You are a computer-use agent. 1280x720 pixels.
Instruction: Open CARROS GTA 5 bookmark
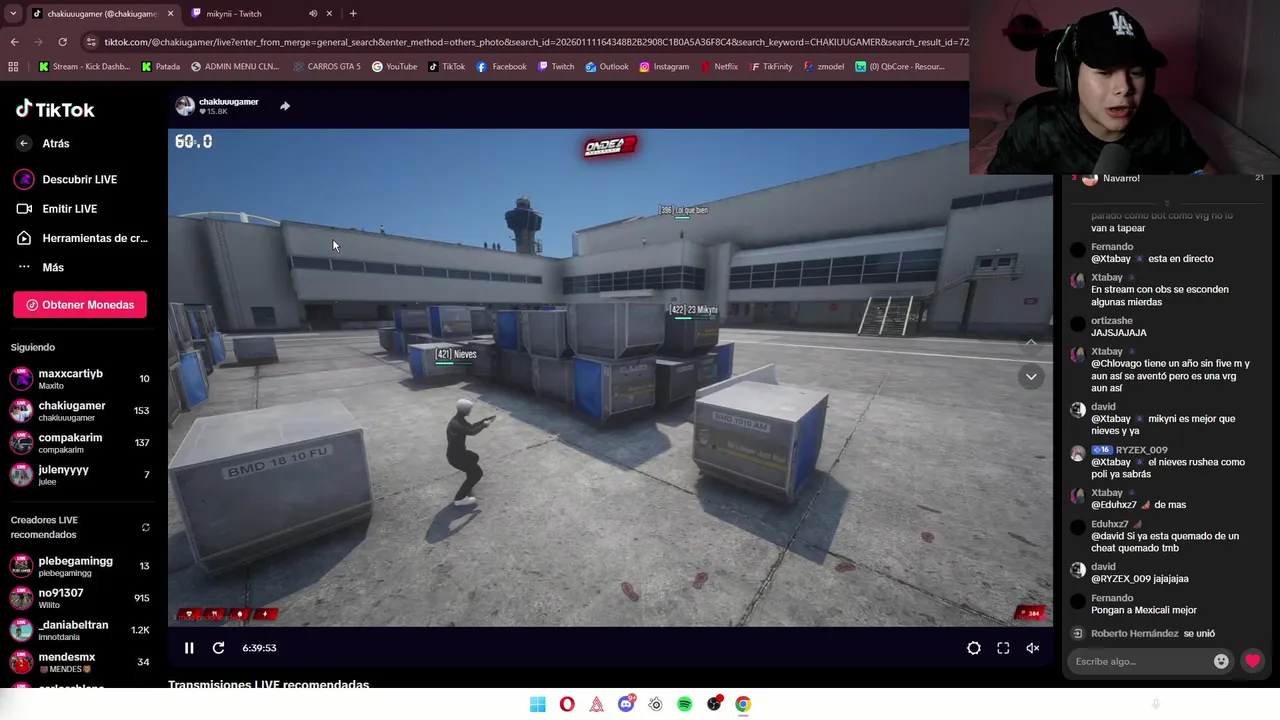[327, 67]
